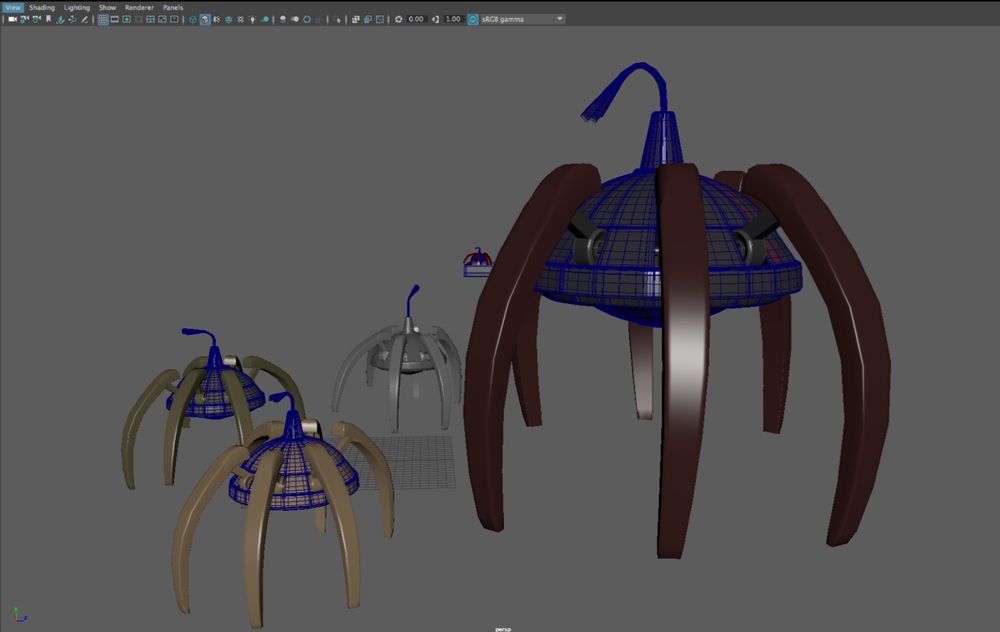Open the Renderer menu

pyautogui.click(x=139, y=7)
